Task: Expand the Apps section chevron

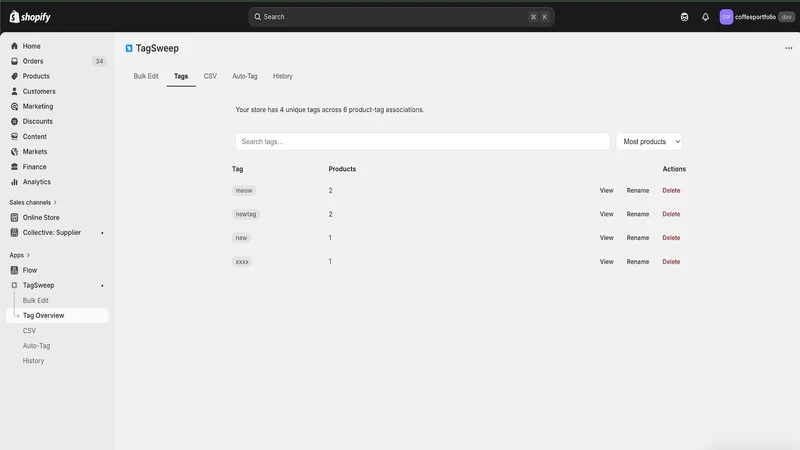Action: 28,255
